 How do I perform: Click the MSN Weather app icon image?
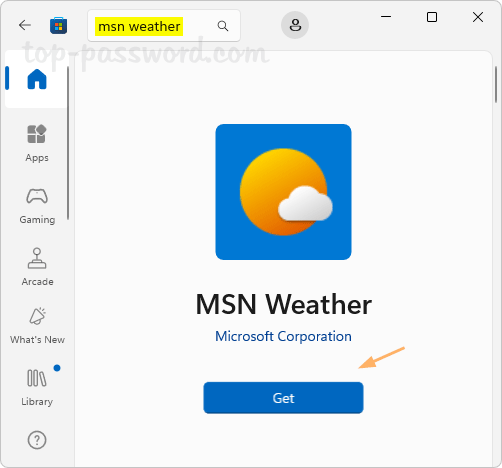[x=283, y=192]
